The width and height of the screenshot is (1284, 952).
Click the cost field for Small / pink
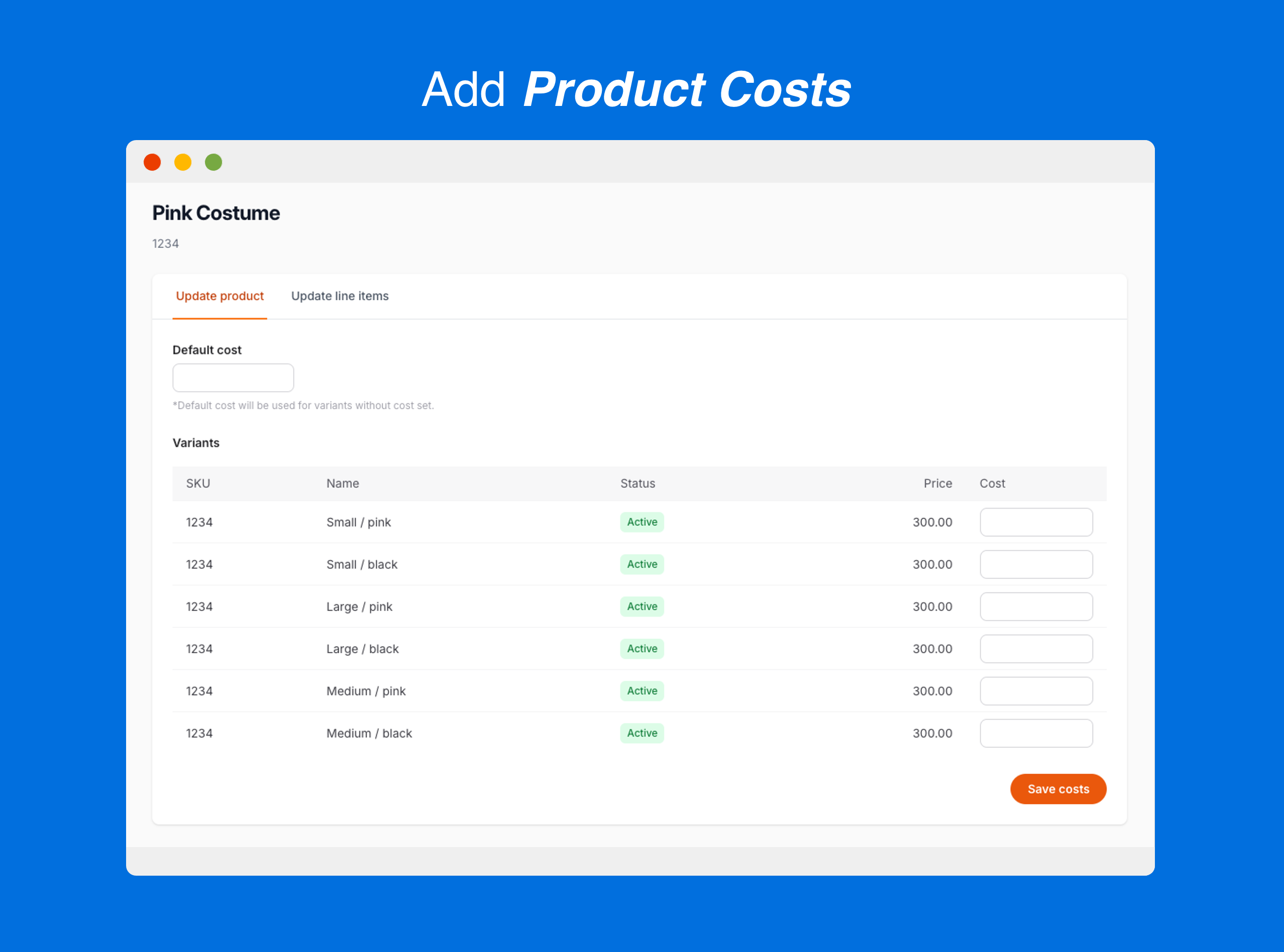point(1036,522)
